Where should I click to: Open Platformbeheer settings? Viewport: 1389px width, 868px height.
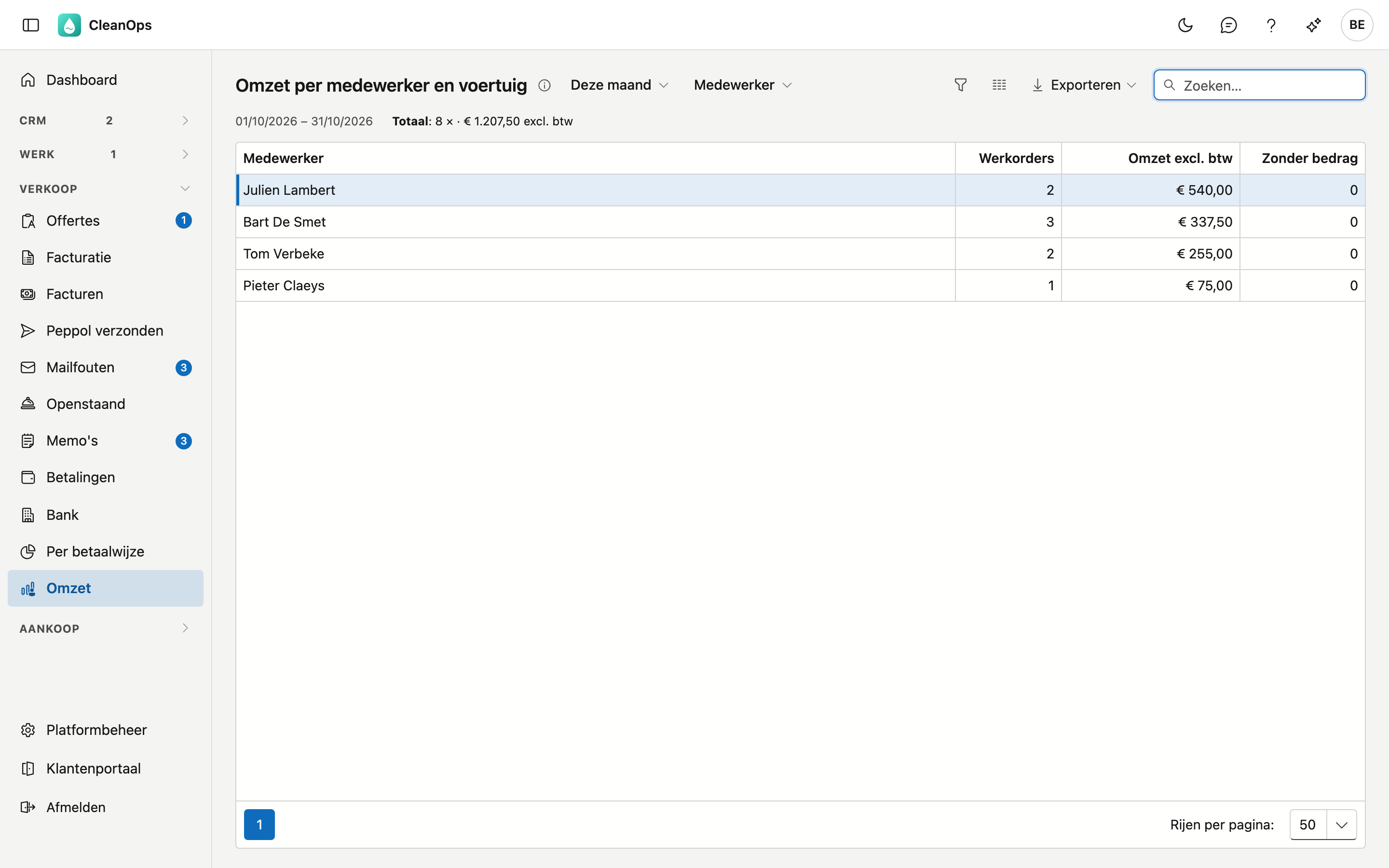[x=106, y=730]
